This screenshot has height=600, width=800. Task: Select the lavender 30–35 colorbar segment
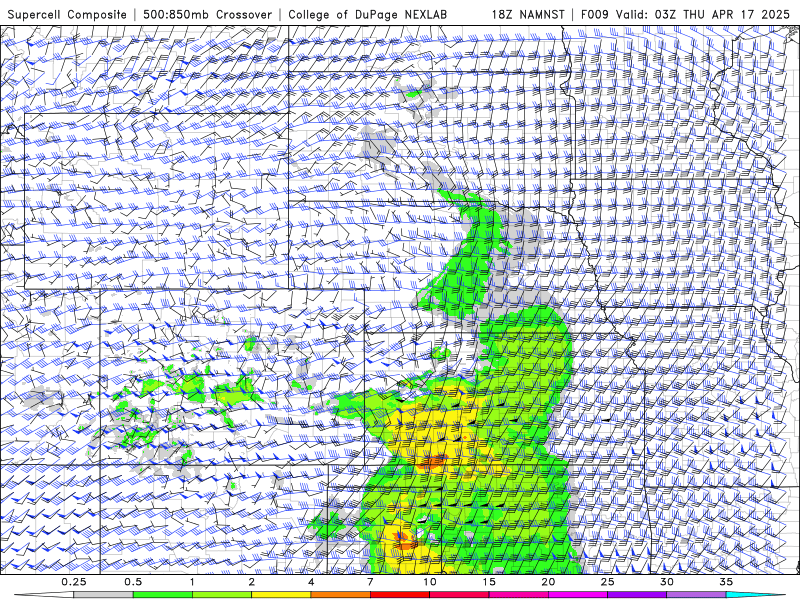(696, 595)
